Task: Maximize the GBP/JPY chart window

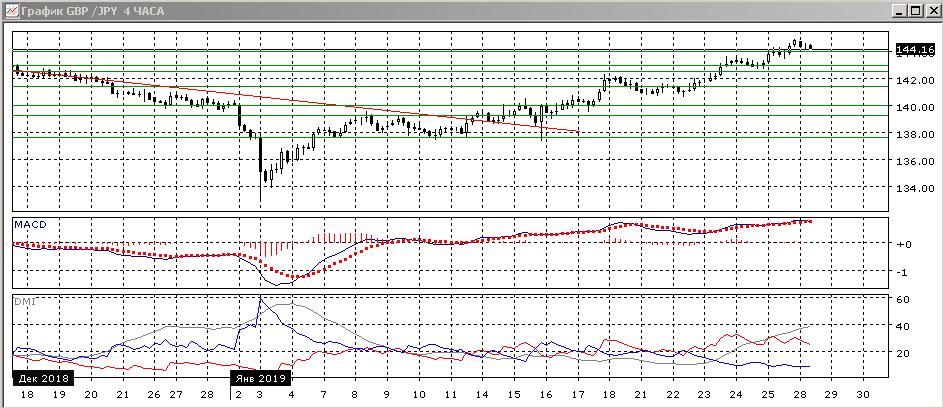Action: (x=914, y=11)
